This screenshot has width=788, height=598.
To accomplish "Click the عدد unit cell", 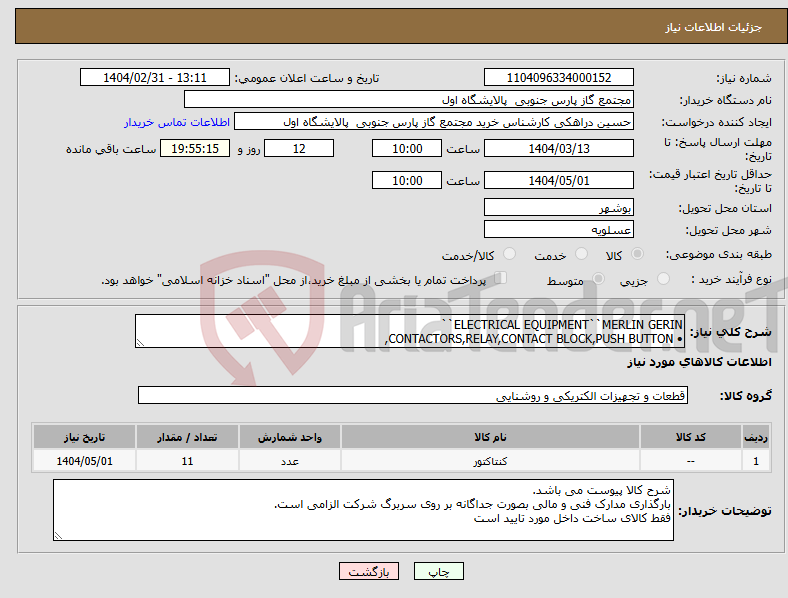I will pos(290,461).
